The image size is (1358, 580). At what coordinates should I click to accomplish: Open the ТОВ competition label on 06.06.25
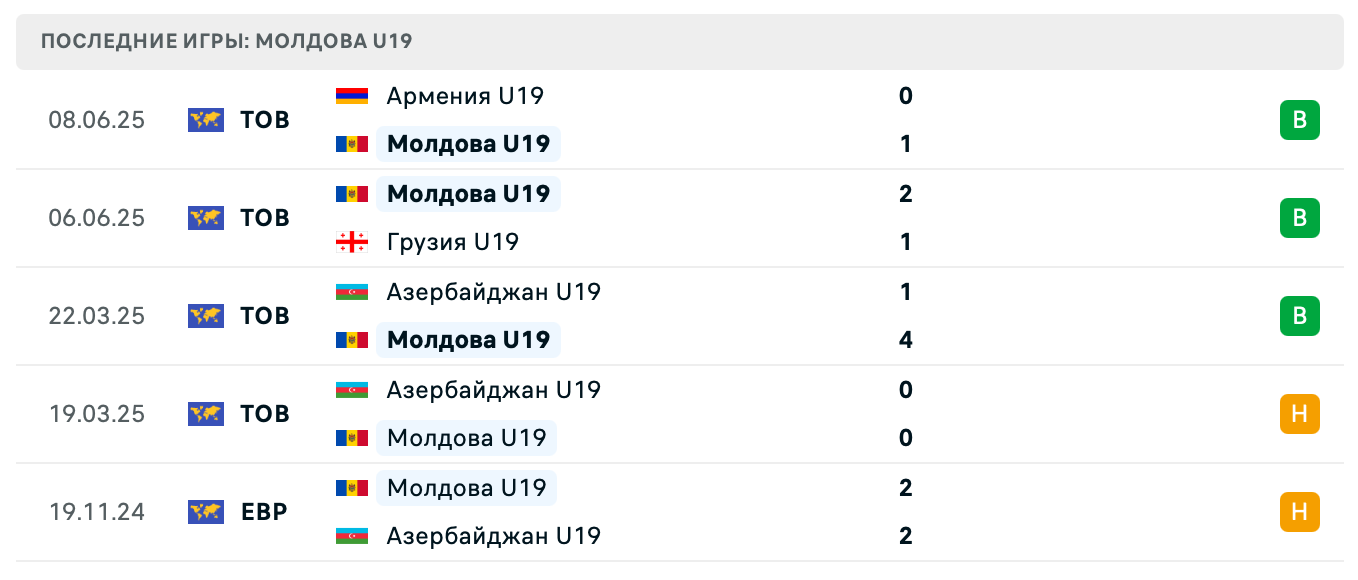click(x=264, y=218)
